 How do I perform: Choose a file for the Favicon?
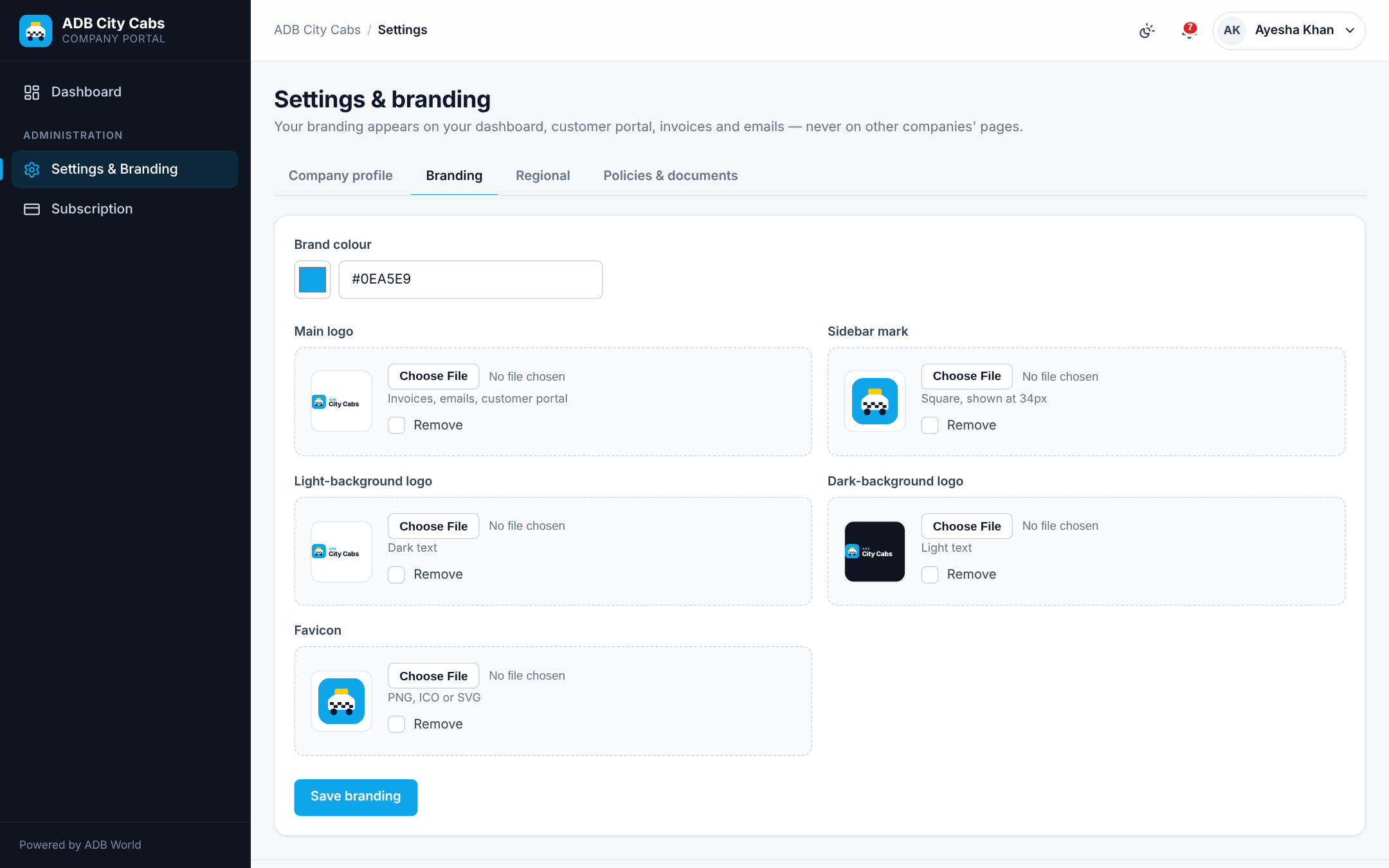coord(433,676)
